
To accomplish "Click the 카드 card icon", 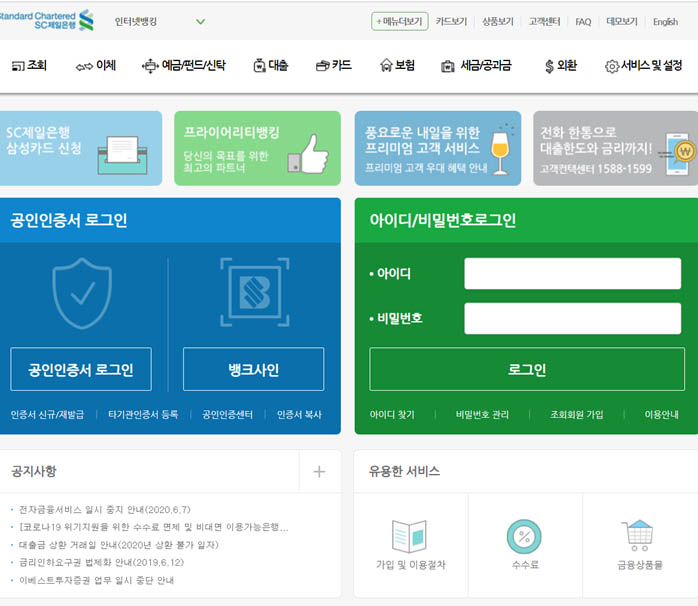I will (323, 66).
